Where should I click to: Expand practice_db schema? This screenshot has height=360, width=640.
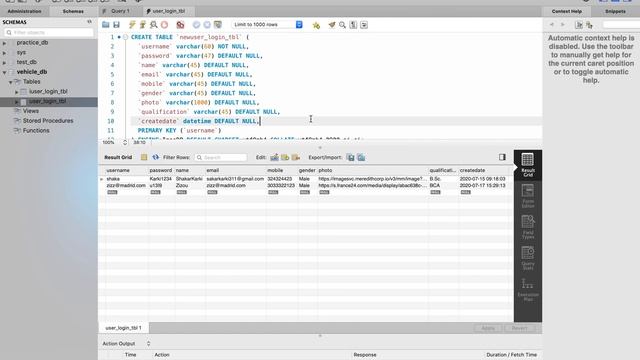click(4, 43)
